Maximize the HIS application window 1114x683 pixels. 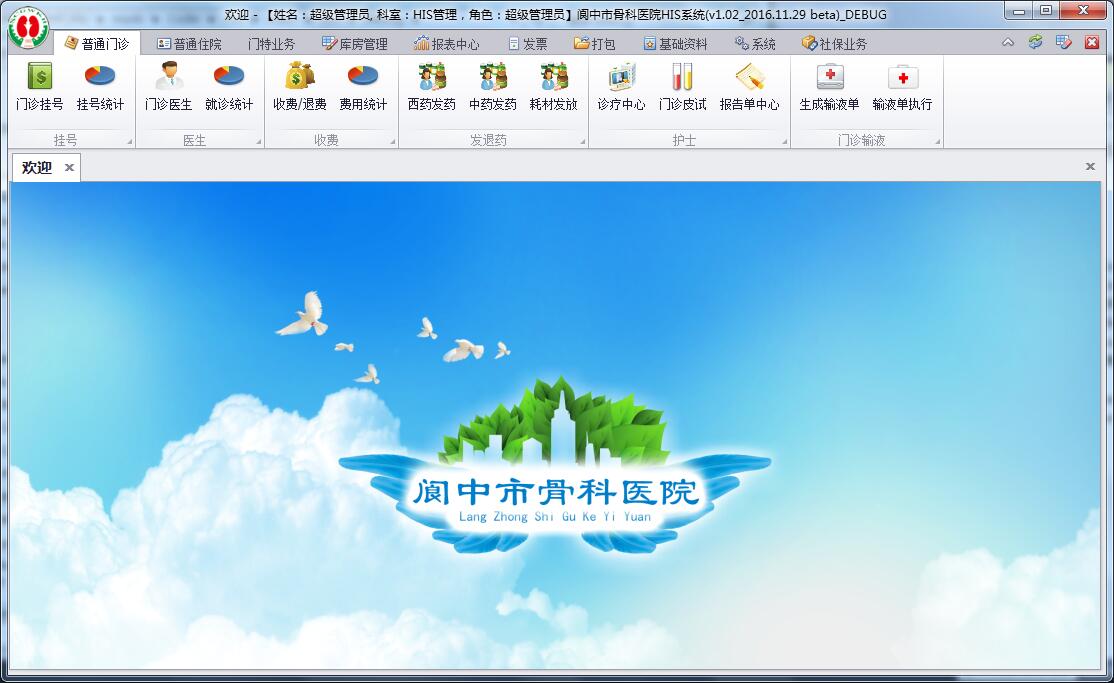pos(1046,10)
